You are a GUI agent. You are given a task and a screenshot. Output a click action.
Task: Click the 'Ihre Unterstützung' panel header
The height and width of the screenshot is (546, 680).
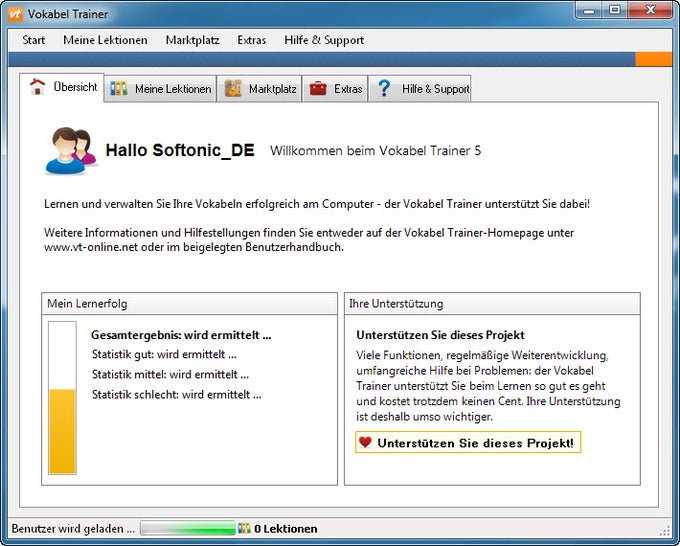pyautogui.click(x=492, y=304)
